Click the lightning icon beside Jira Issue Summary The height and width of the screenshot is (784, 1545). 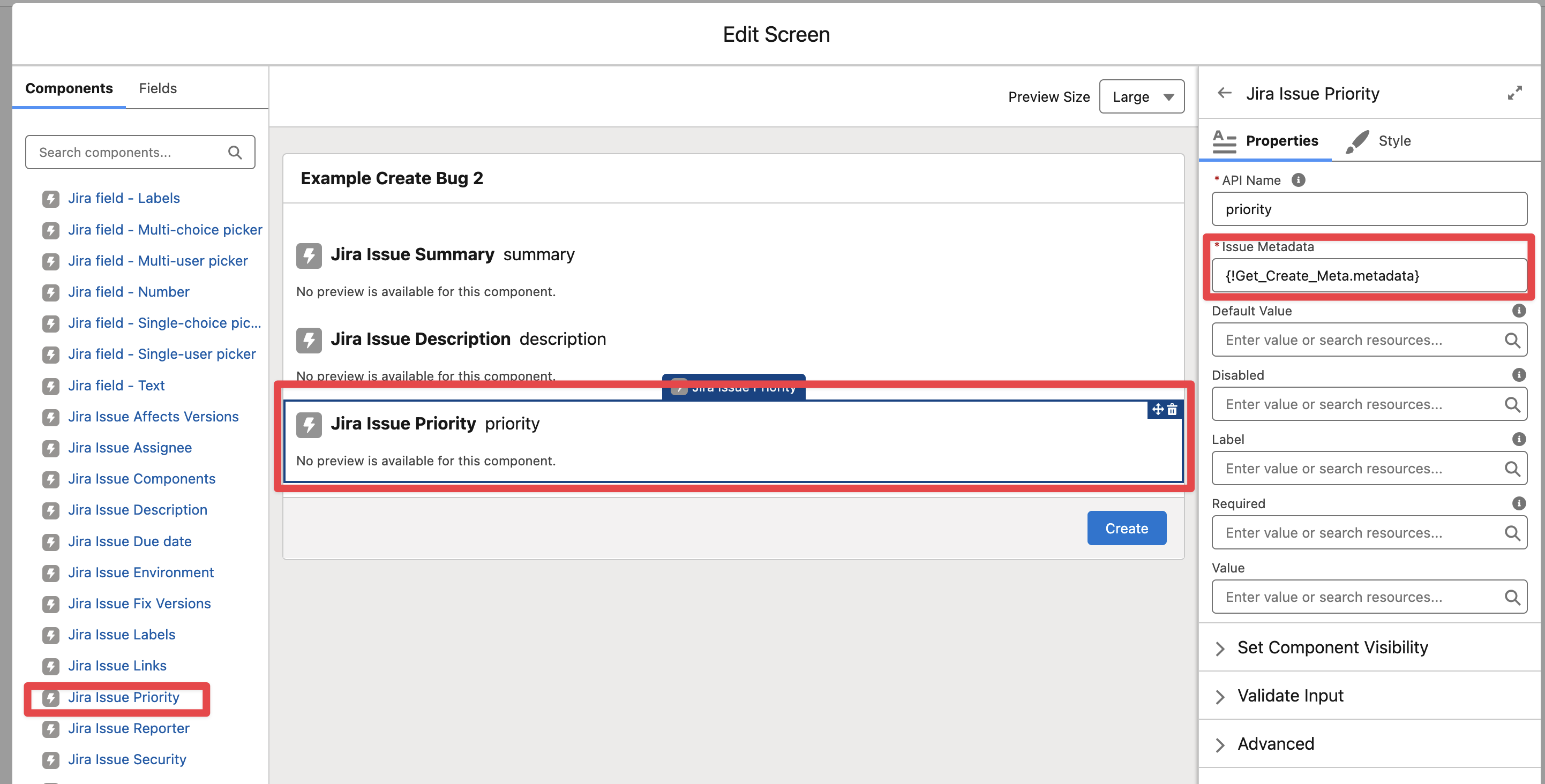pyautogui.click(x=310, y=255)
